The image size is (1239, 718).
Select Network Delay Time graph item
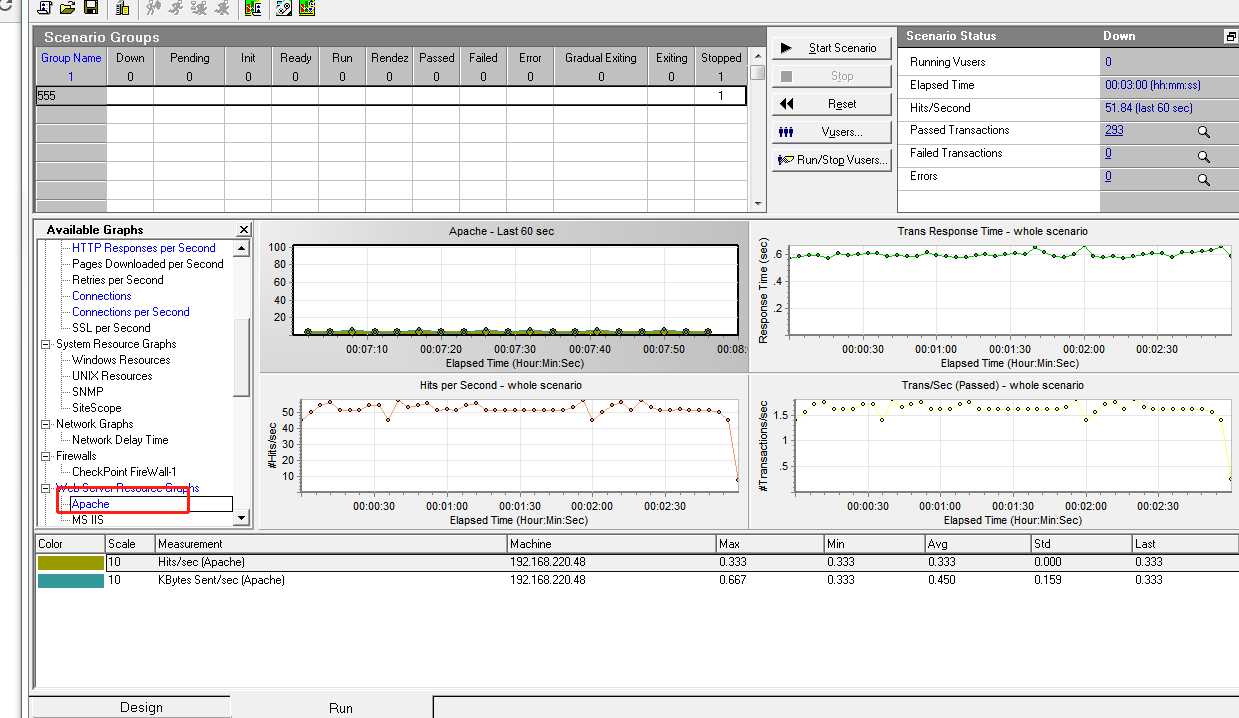coord(120,440)
